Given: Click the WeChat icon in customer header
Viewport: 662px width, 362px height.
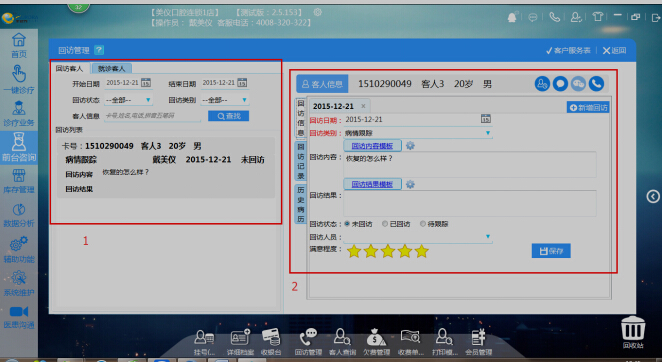Looking at the screenshot, I should tap(578, 84).
